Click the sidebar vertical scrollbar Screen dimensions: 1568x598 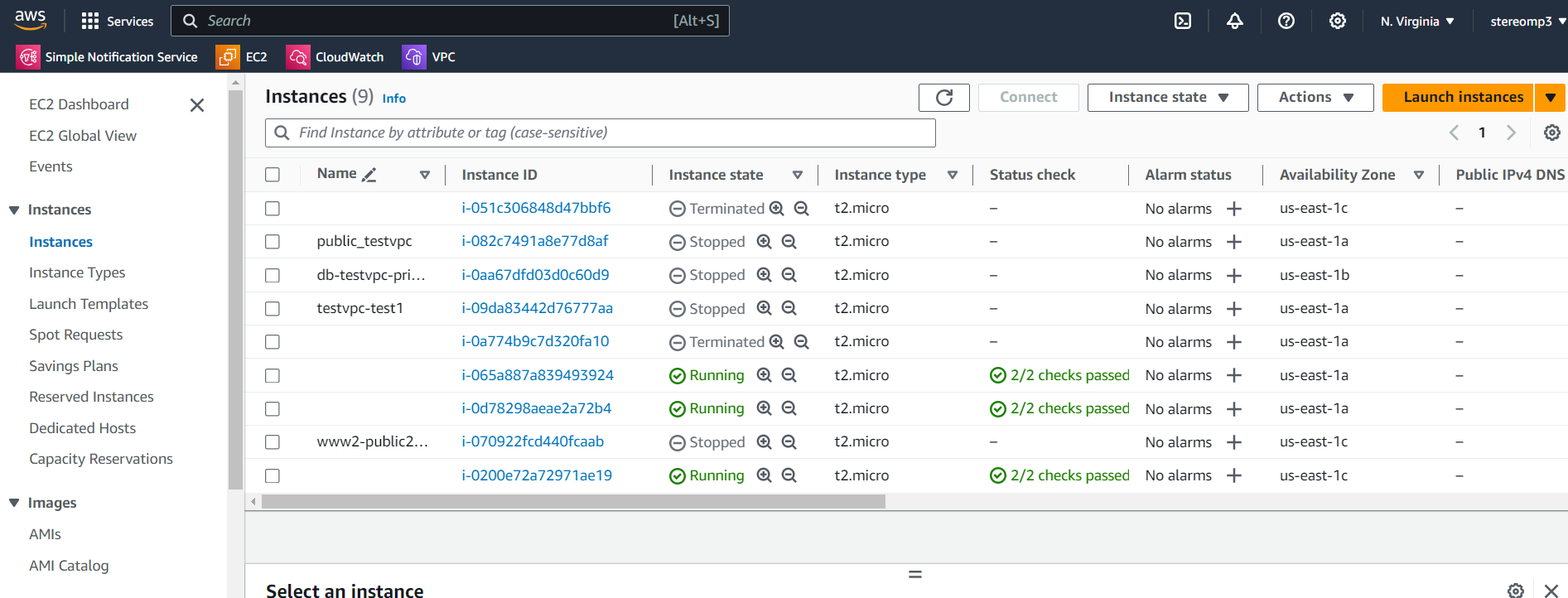pyautogui.click(x=235, y=290)
